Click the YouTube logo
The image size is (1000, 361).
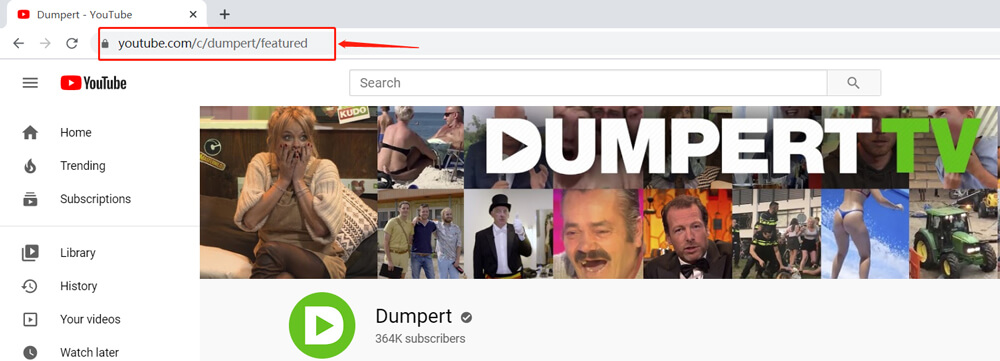pyautogui.click(x=94, y=83)
